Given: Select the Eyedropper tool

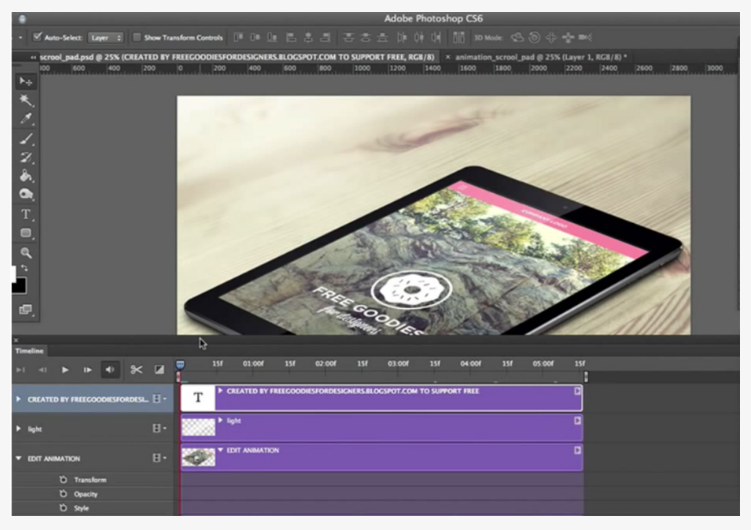Looking at the screenshot, I should pos(26,119).
